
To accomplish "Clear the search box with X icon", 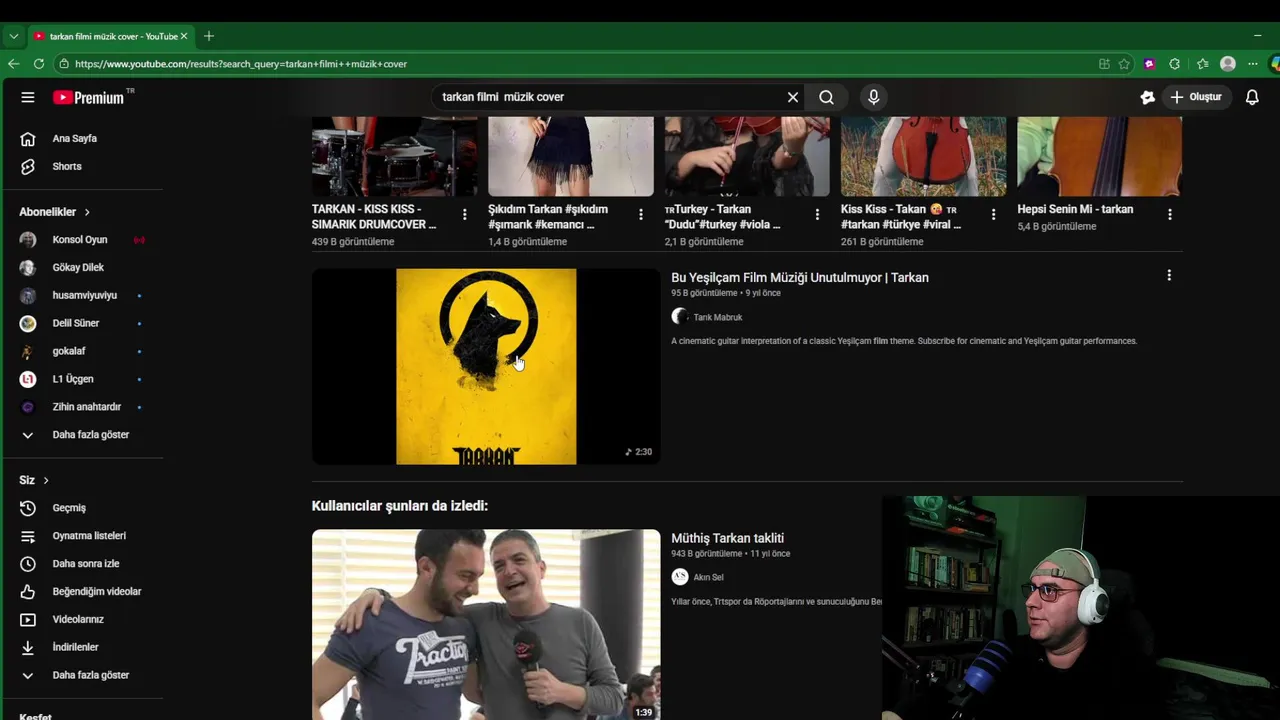I will point(793,97).
